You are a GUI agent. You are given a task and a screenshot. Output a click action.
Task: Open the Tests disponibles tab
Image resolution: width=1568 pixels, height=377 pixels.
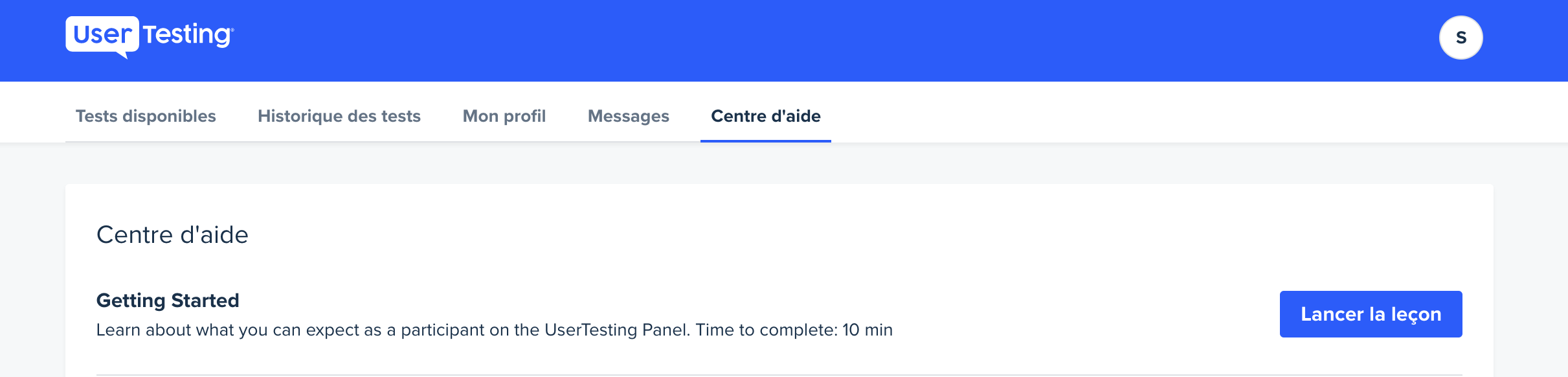point(146,116)
